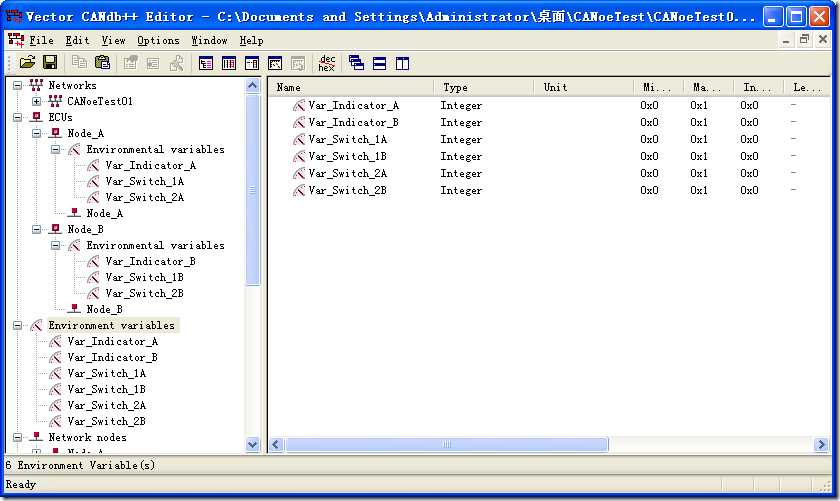
Task: Click the list horizontal scroll right arrow
Action: point(821,444)
